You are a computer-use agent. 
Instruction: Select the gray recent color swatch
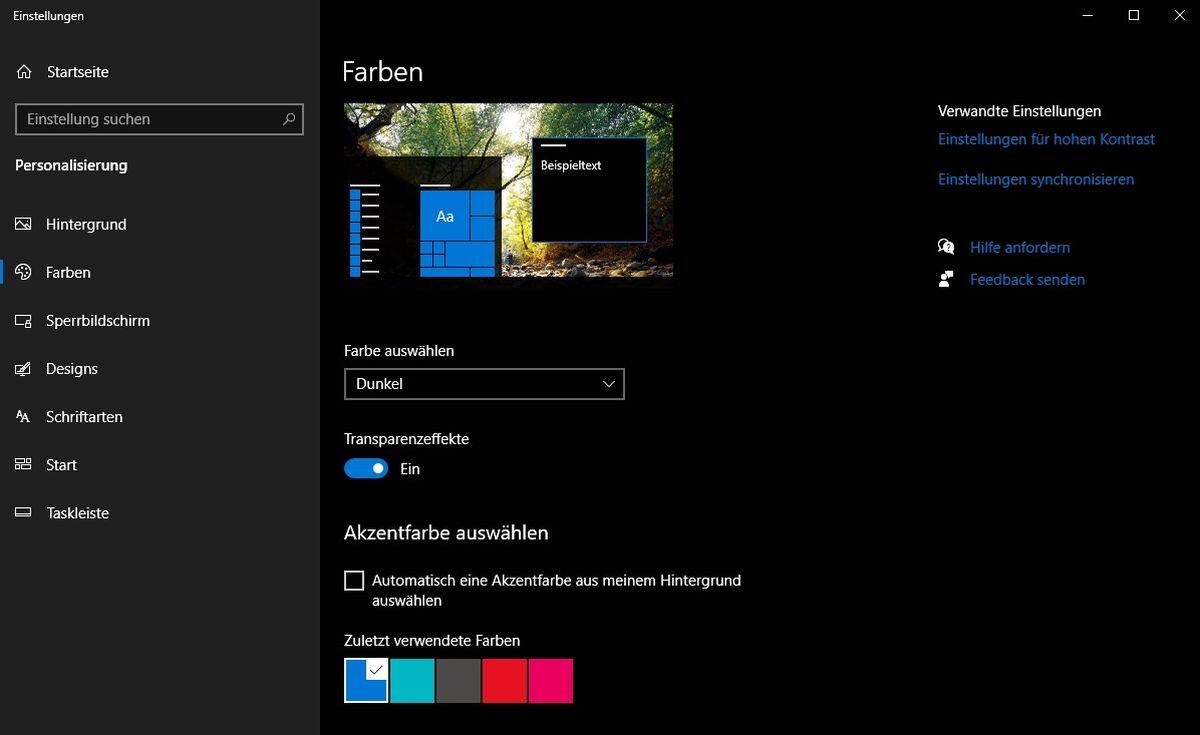pos(458,680)
